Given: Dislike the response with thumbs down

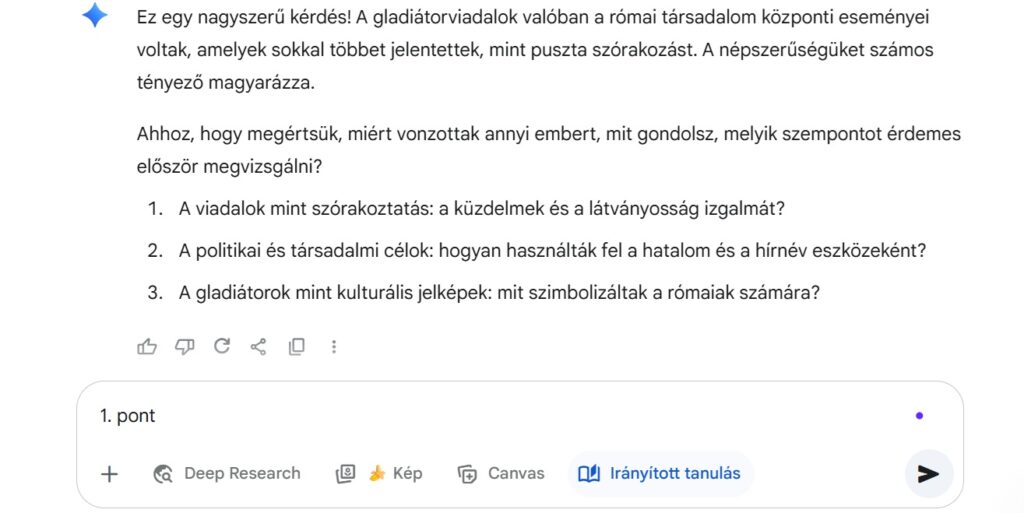Looking at the screenshot, I should click(x=184, y=346).
